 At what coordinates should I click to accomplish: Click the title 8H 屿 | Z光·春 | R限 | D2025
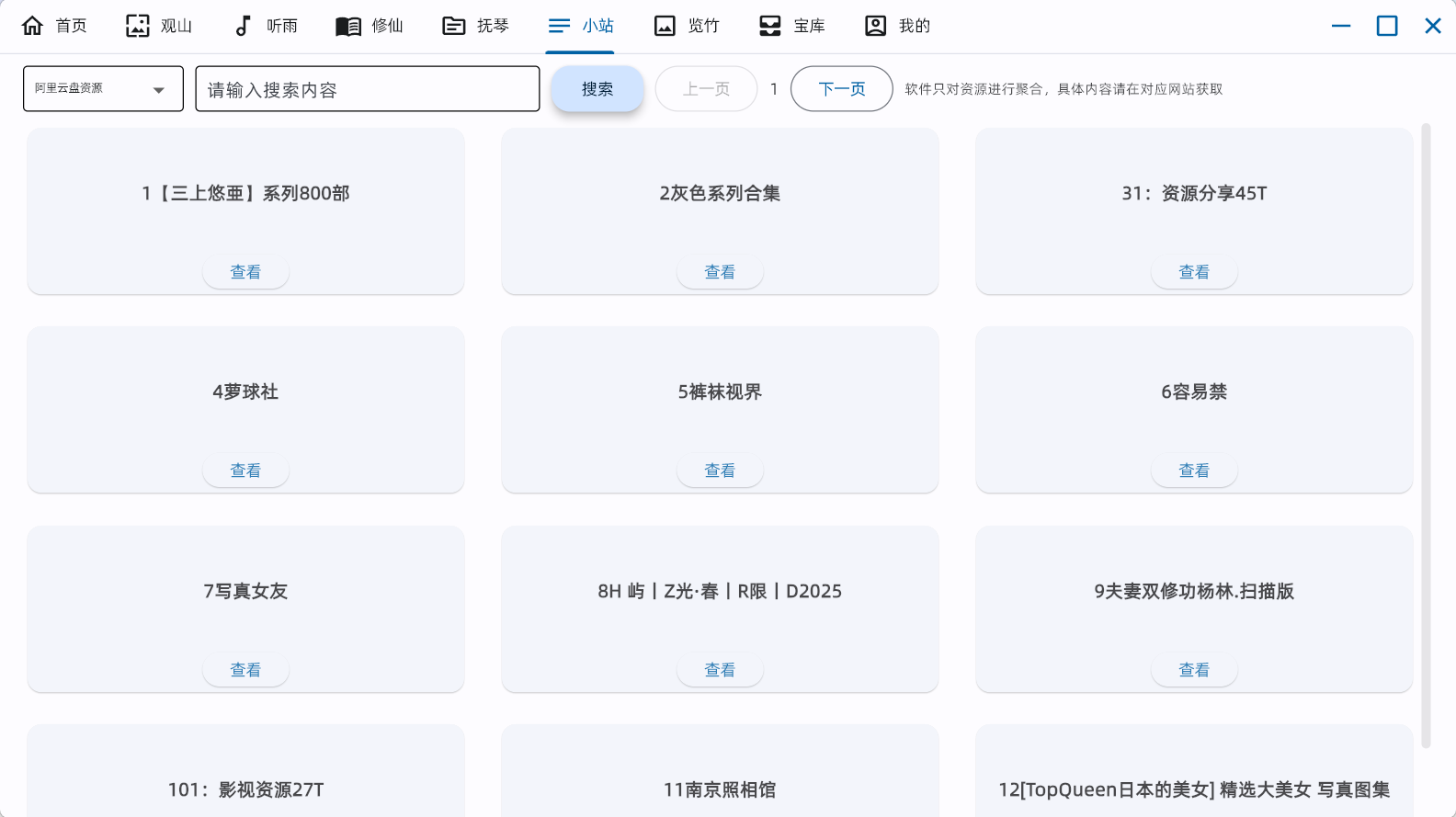coord(720,591)
